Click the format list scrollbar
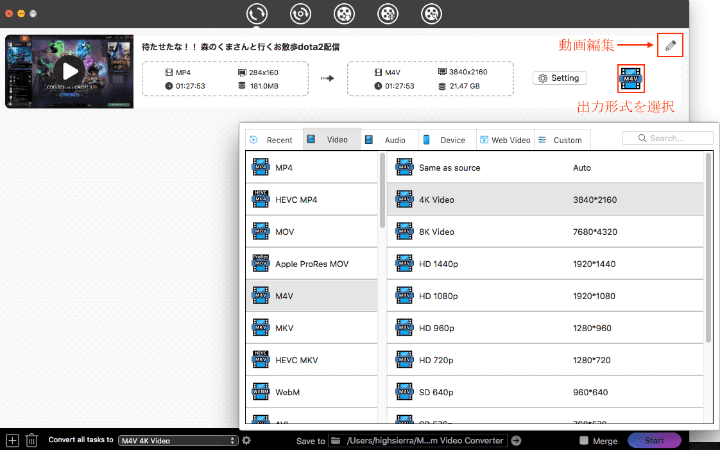This screenshot has width=720, height=450. (x=382, y=191)
